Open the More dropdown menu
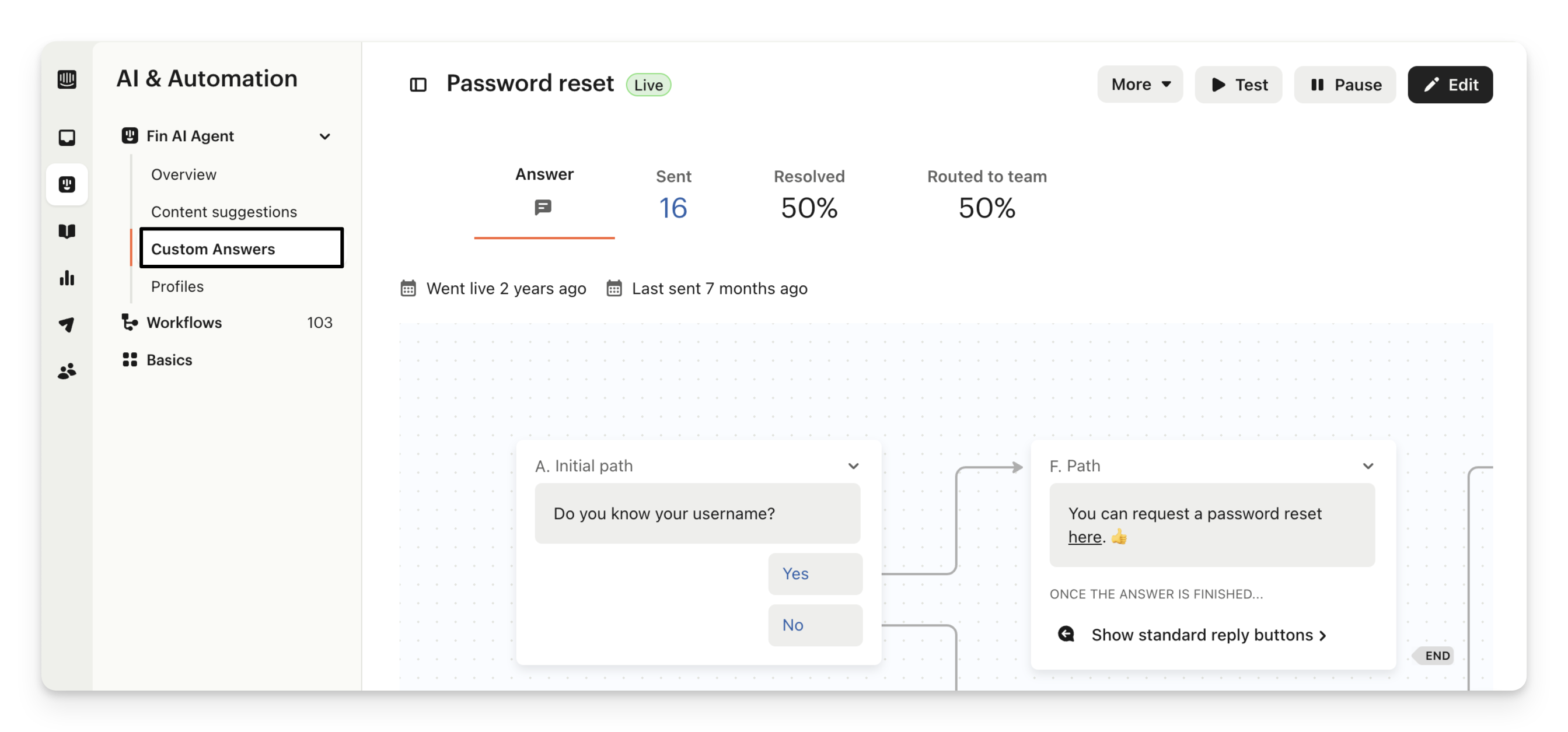The height and width of the screenshot is (732, 1568). [1140, 85]
